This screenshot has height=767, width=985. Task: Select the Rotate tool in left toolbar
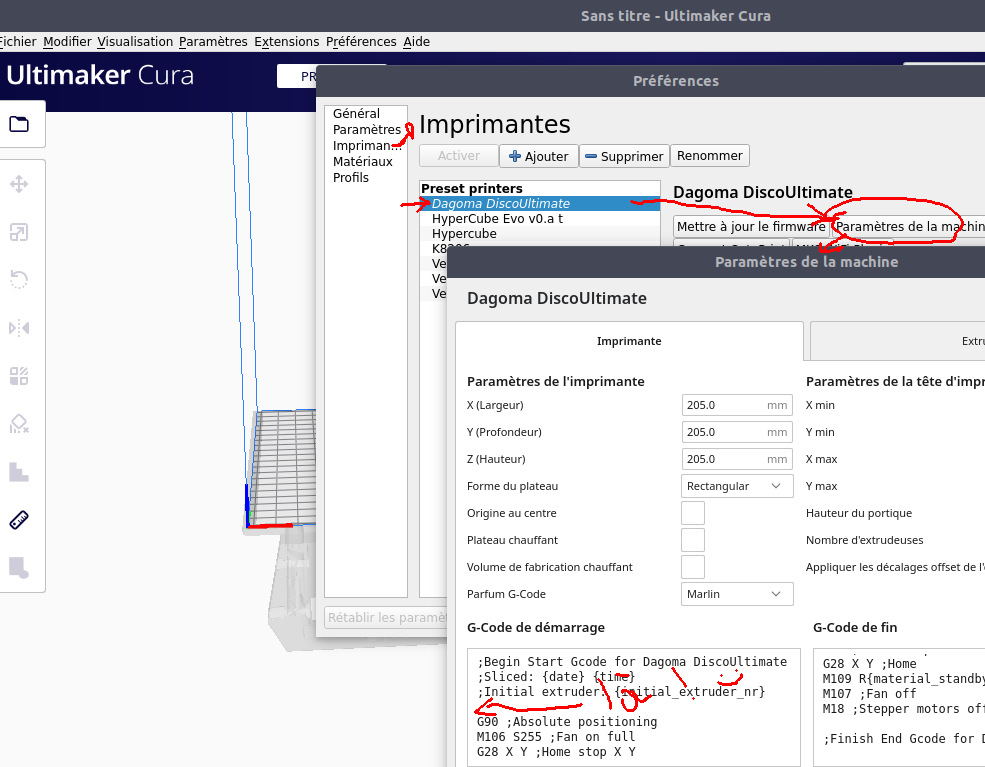pos(19,280)
